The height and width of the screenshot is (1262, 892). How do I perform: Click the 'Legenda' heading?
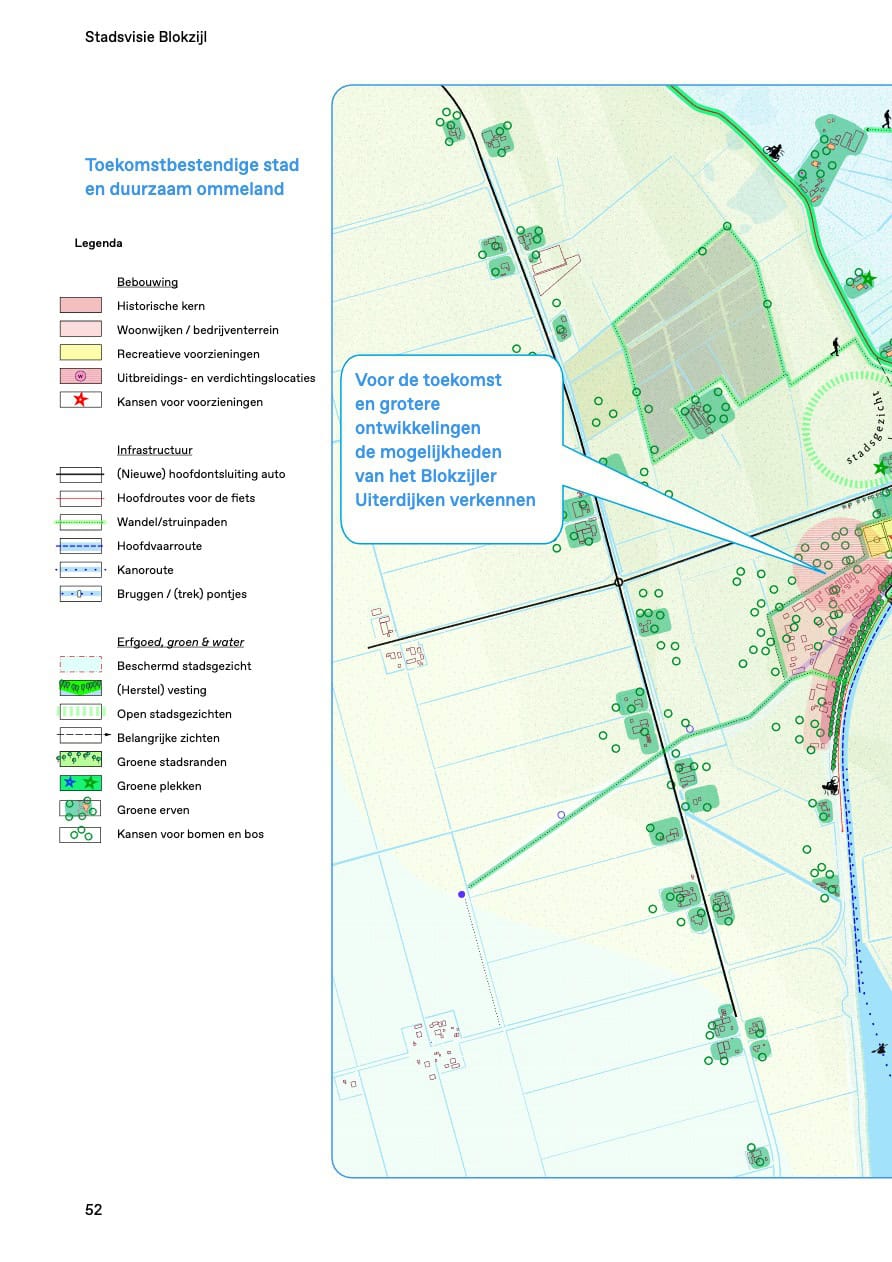click(x=98, y=243)
